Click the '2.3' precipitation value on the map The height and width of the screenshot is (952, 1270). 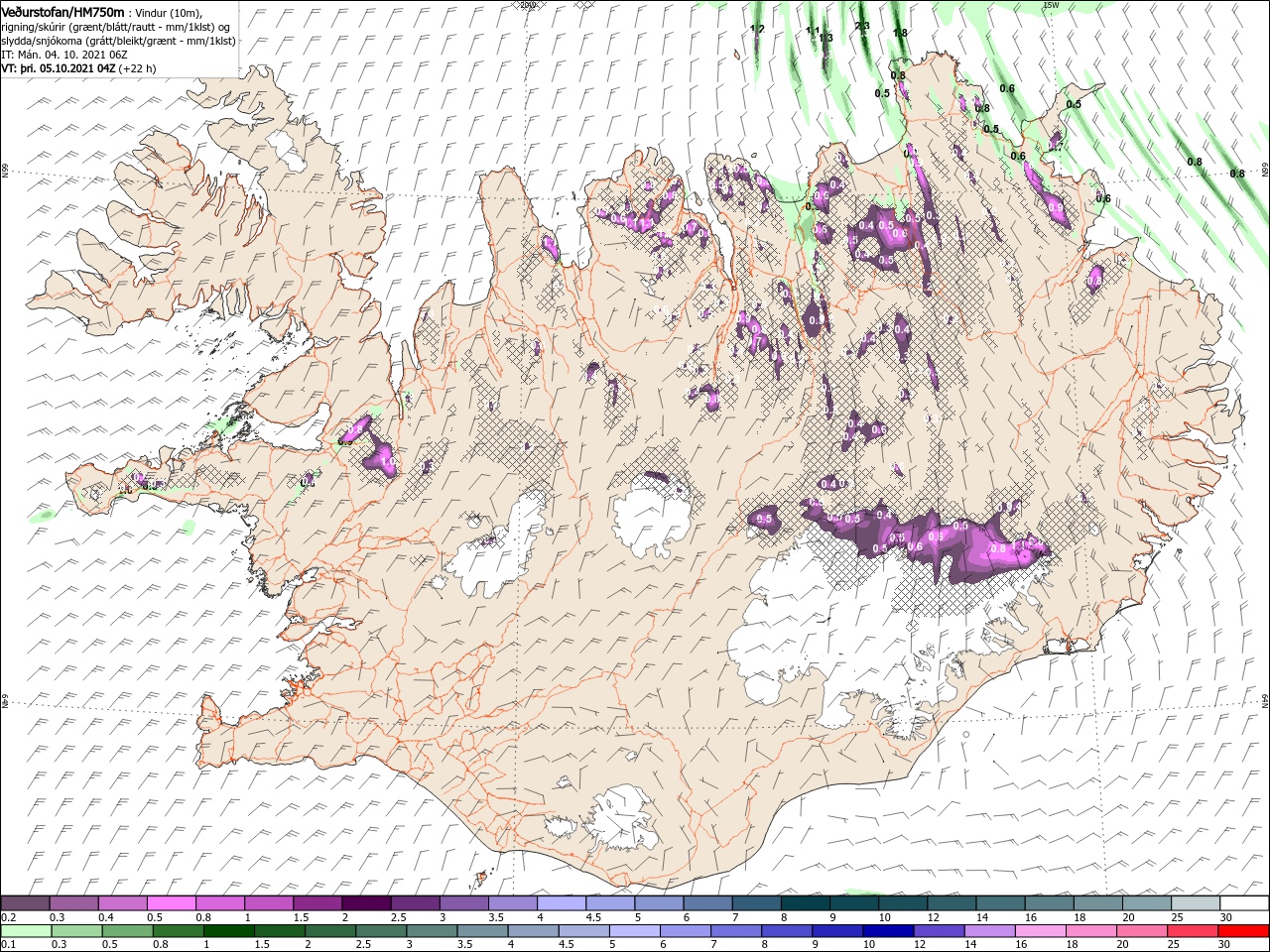pyautogui.click(x=862, y=26)
